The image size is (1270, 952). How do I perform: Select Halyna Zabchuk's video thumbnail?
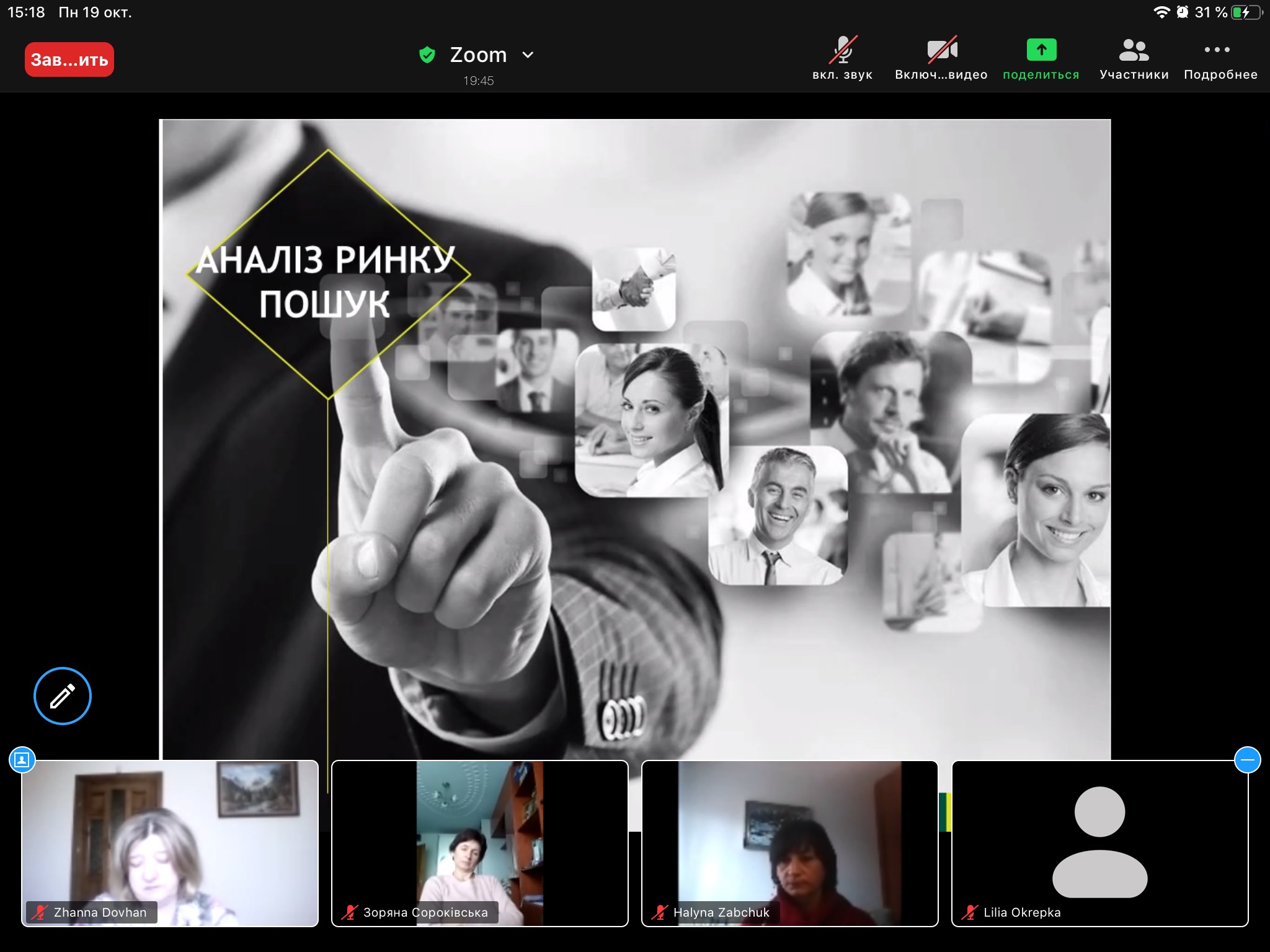click(x=790, y=844)
